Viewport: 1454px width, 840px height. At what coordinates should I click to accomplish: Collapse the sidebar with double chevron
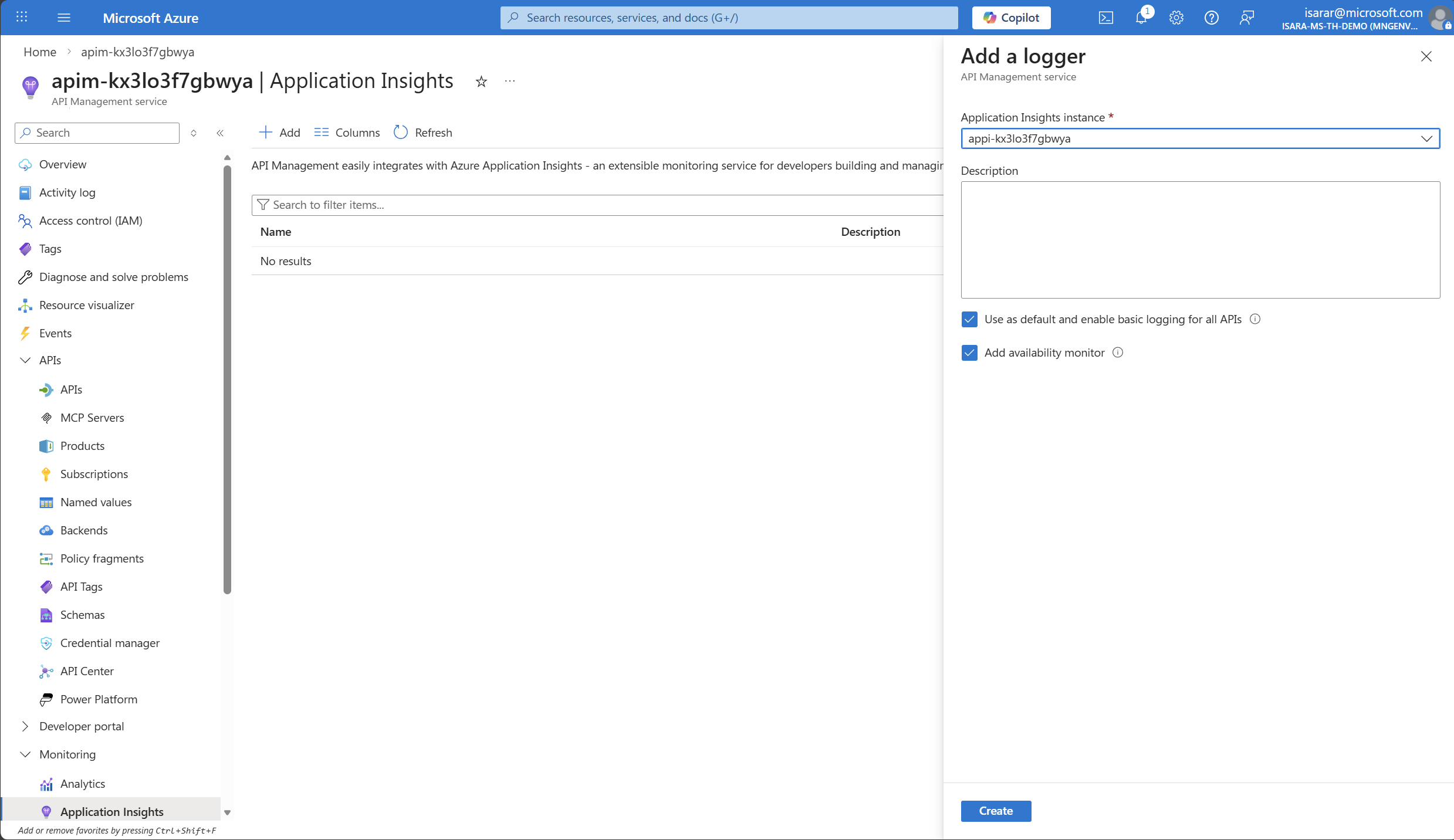click(220, 133)
